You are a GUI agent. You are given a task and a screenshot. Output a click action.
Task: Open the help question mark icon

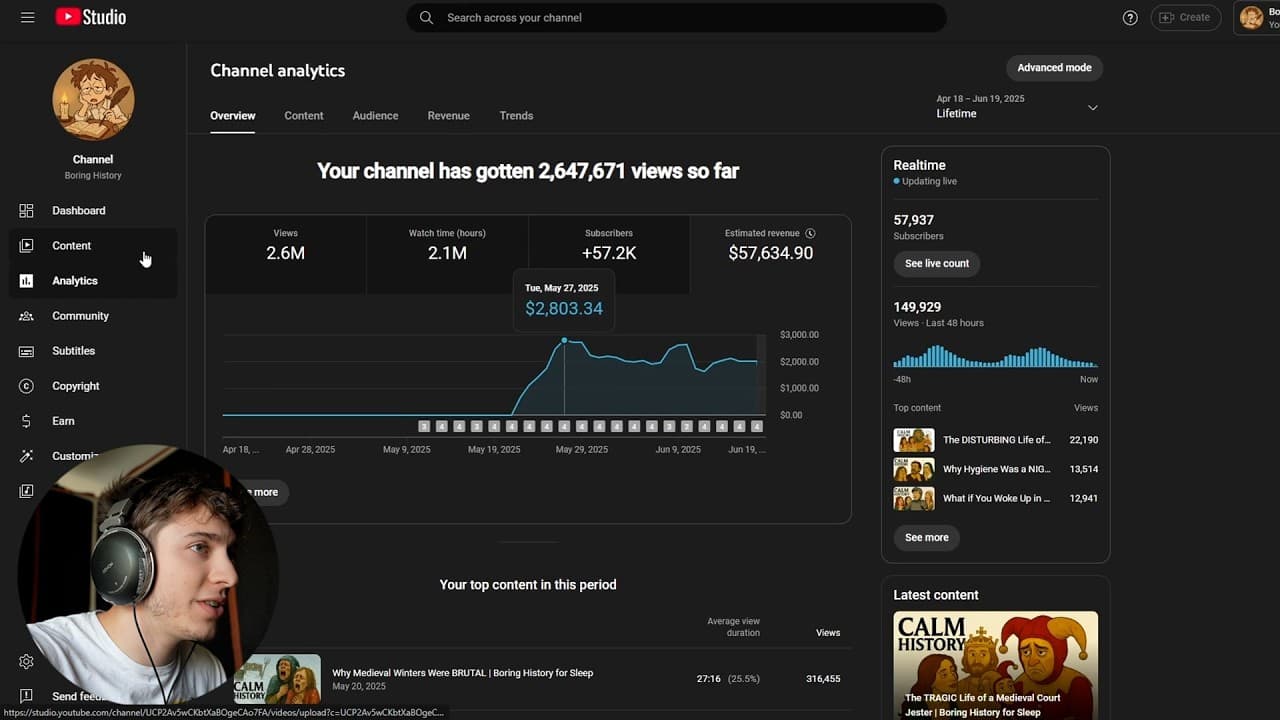coord(1130,17)
